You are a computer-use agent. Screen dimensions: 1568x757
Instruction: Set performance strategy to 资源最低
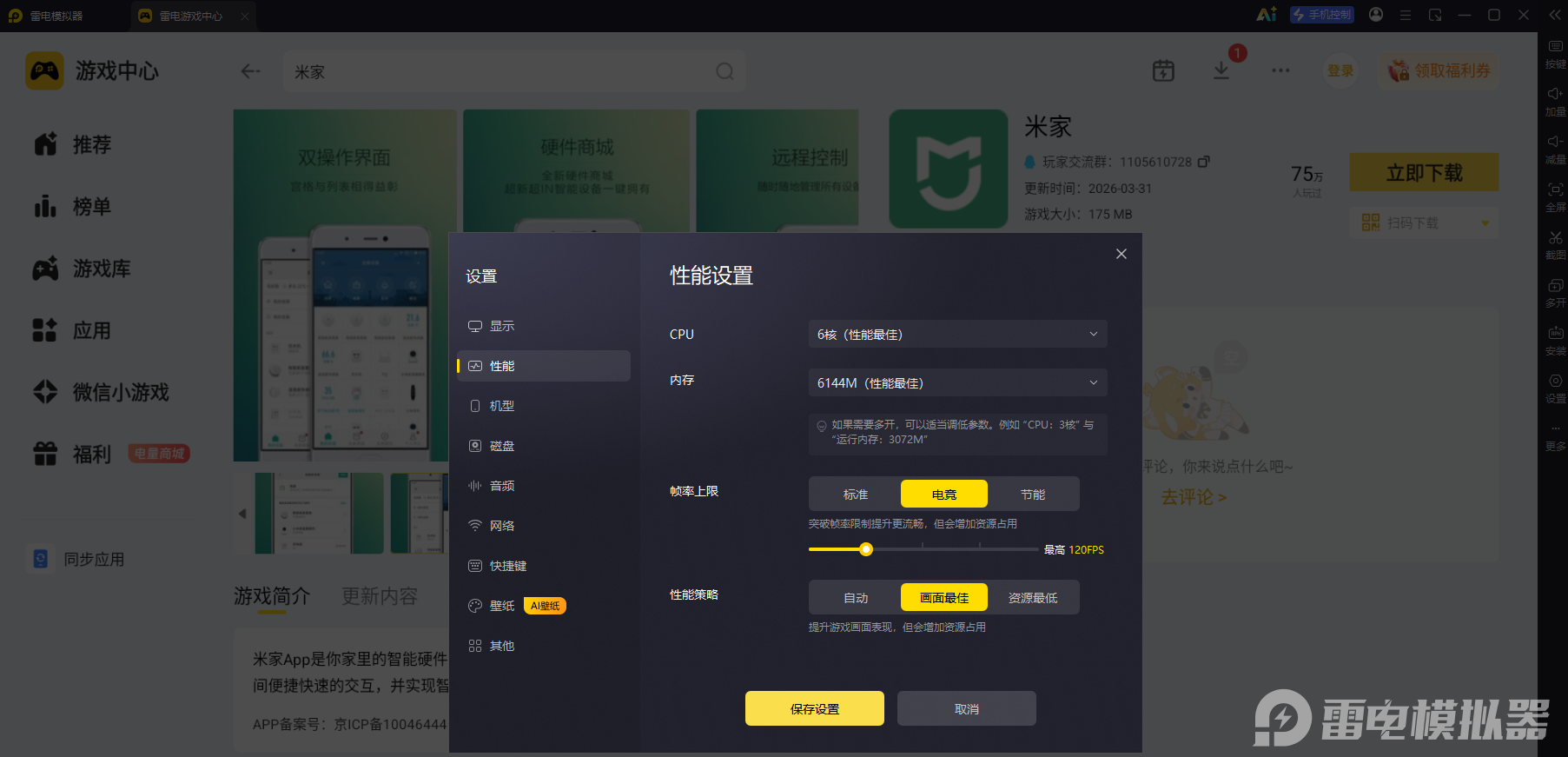pos(1033,597)
